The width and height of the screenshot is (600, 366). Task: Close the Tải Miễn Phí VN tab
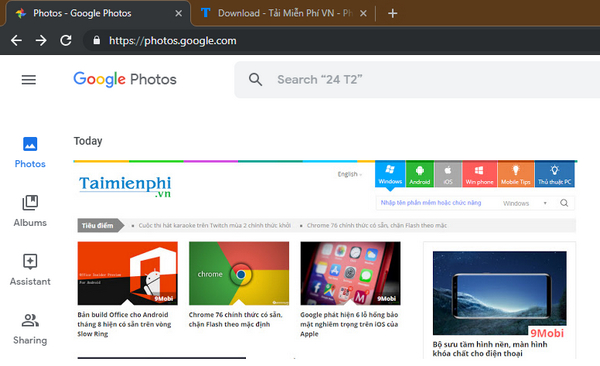(x=363, y=13)
